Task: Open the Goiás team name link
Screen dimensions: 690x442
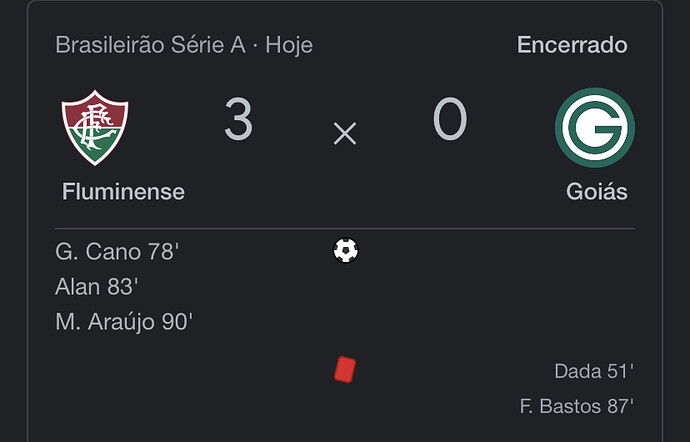Action: point(597,192)
